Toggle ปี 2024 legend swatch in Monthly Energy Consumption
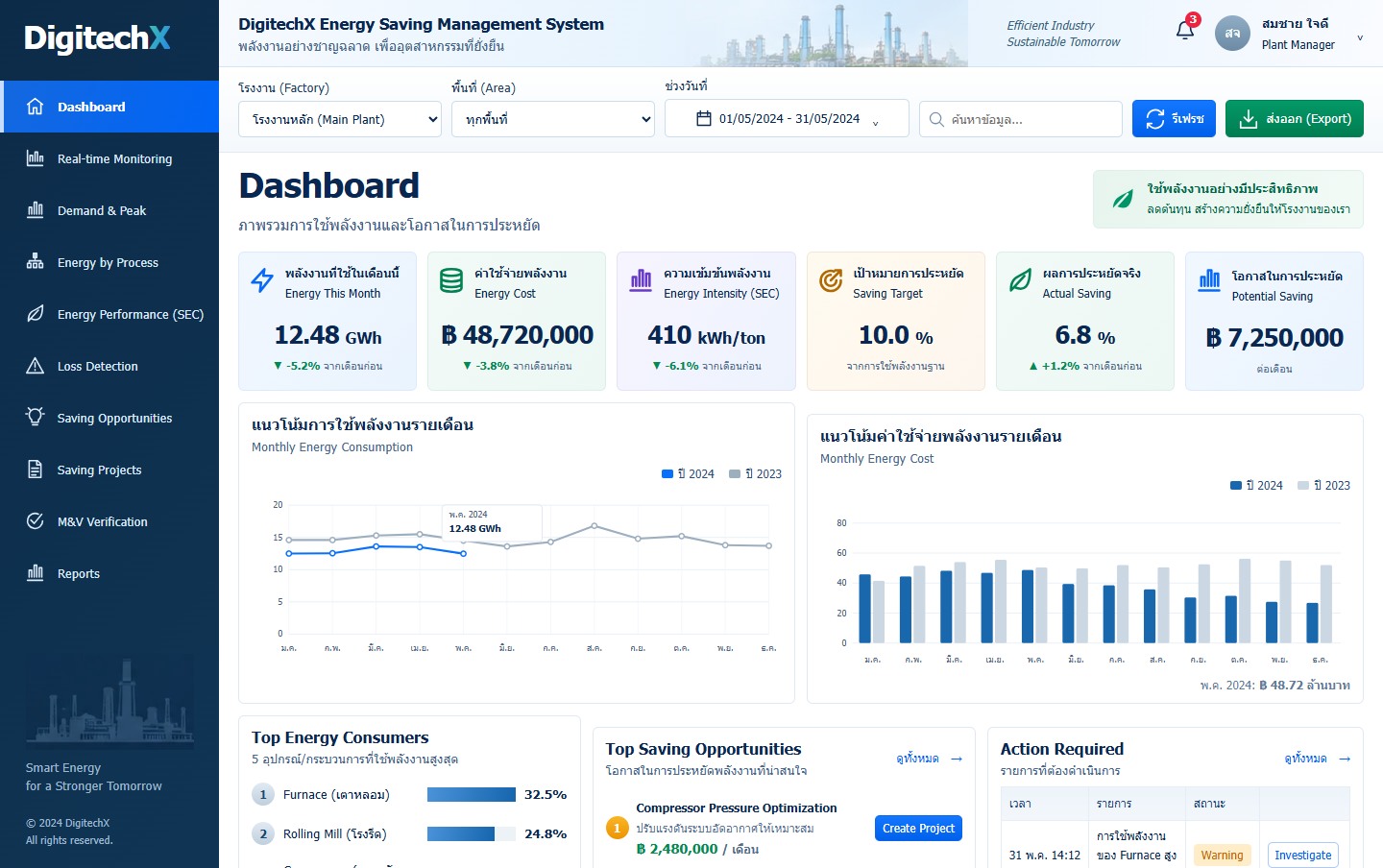The height and width of the screenshot is (868, 1383). [x=667, y=473]
